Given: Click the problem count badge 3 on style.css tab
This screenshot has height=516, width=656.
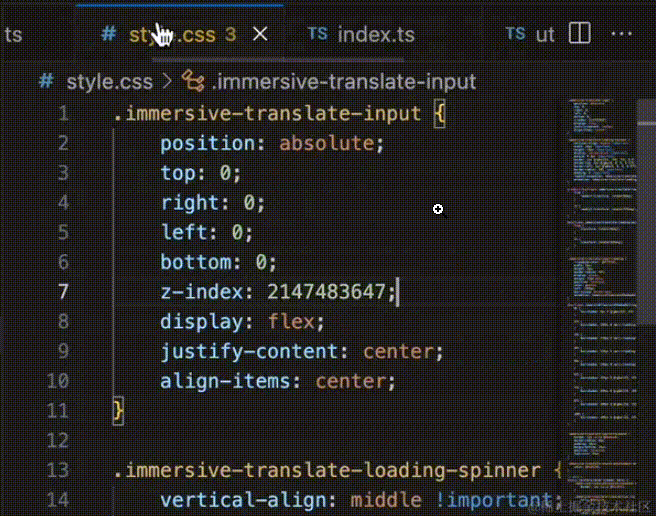Looking at the screenshot, I should click(x=231, y=34).
